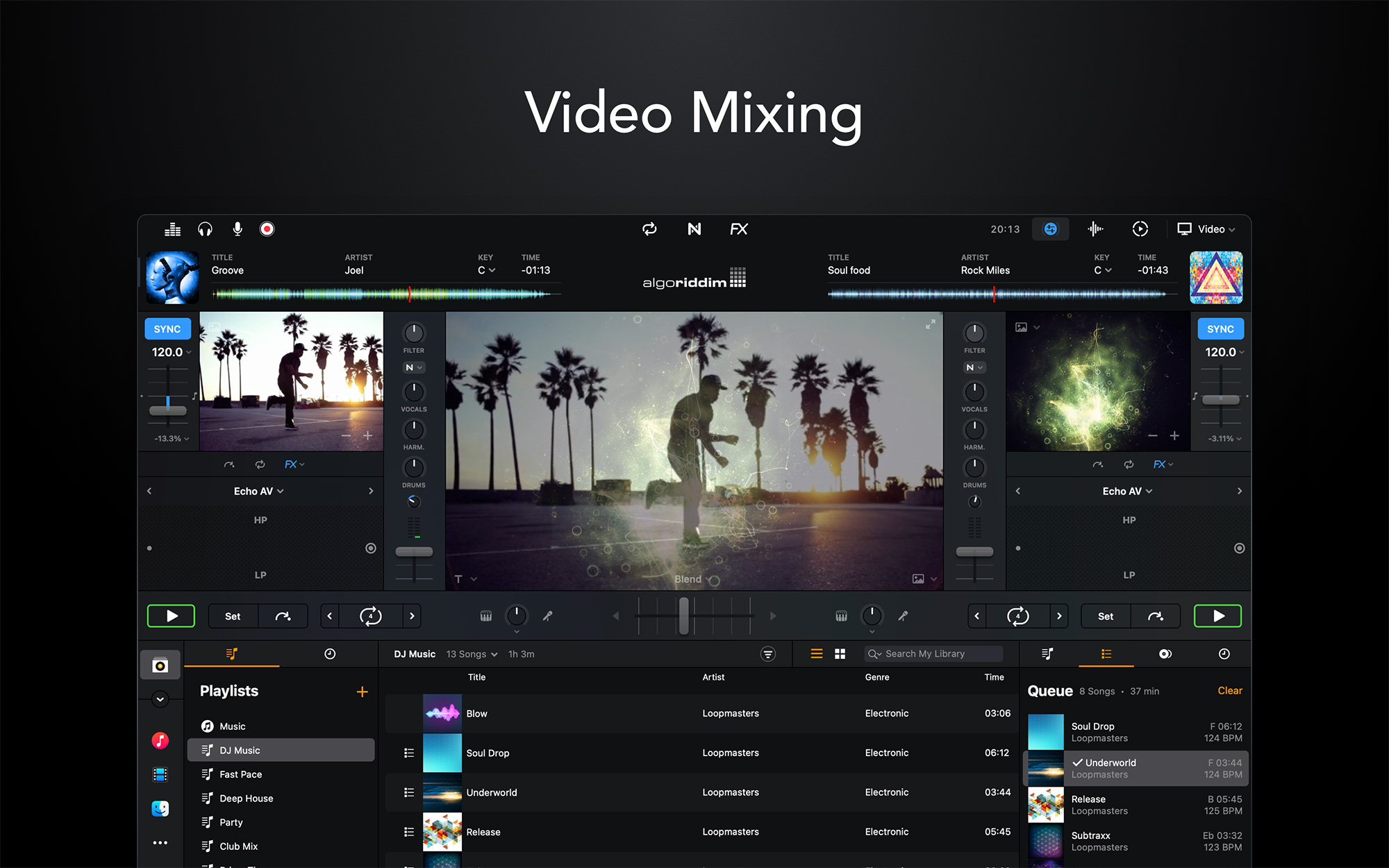
Task: Open the FX panel in top center
Action: coord(738,229)
